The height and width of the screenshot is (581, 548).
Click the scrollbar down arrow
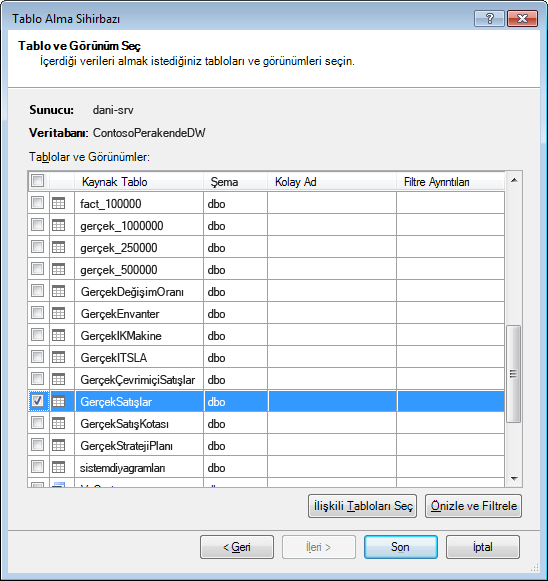514,479
